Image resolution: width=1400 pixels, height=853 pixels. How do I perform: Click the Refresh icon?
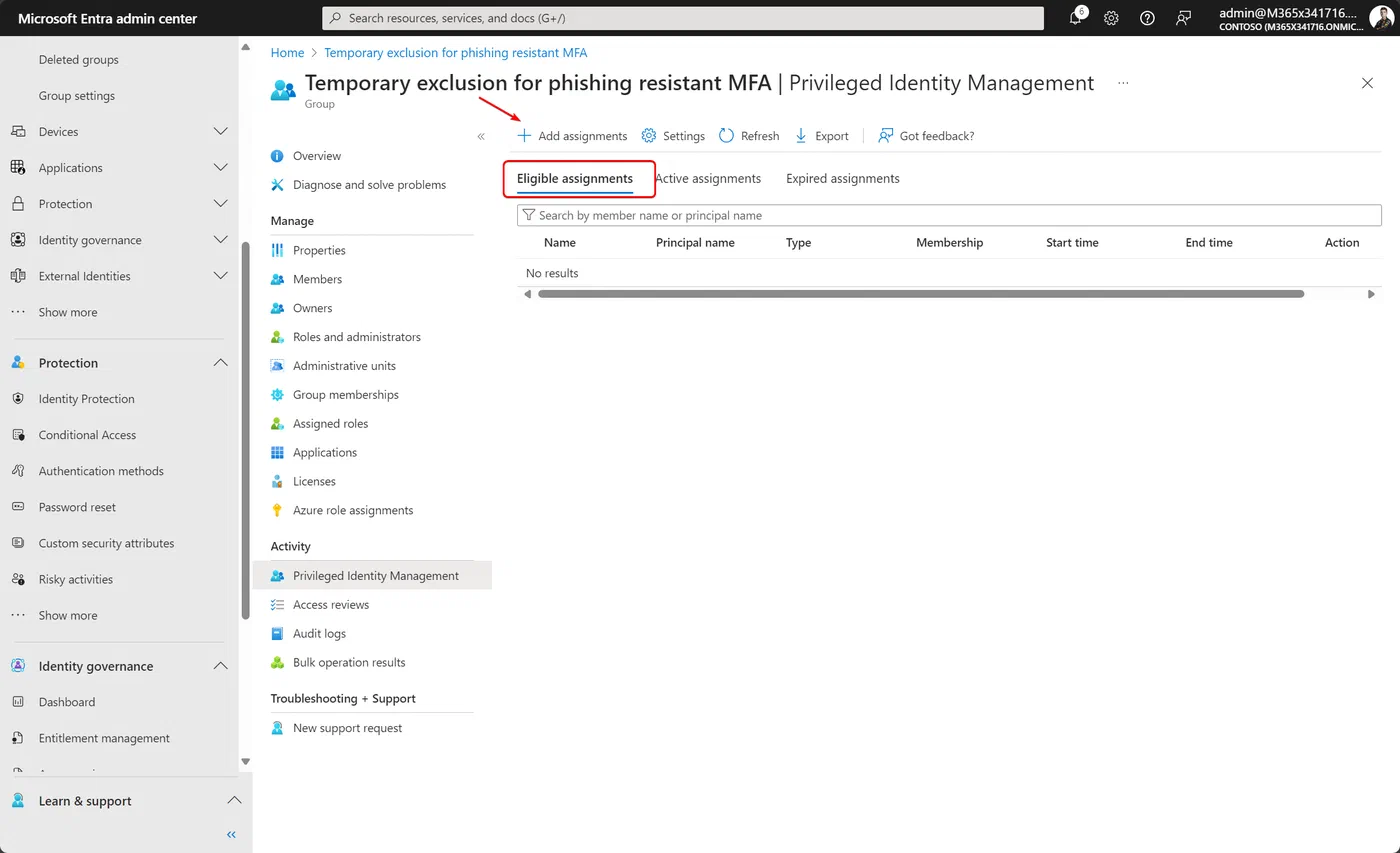pyautogui.click(x=726, y=136)
